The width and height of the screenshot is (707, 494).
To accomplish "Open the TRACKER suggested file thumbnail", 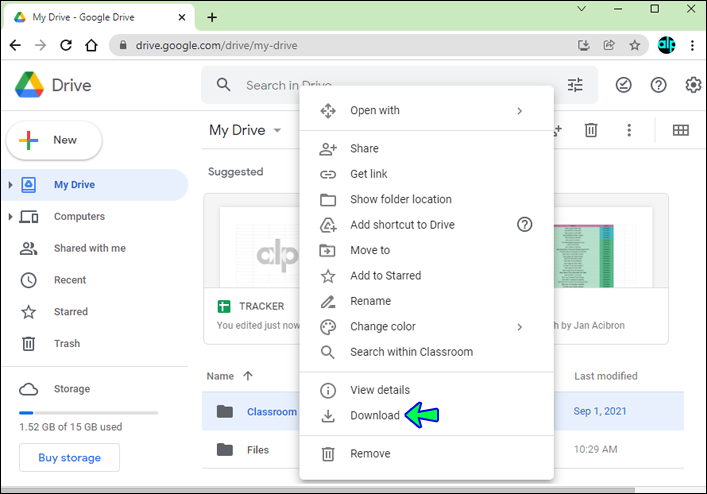I will coord(252,250).
